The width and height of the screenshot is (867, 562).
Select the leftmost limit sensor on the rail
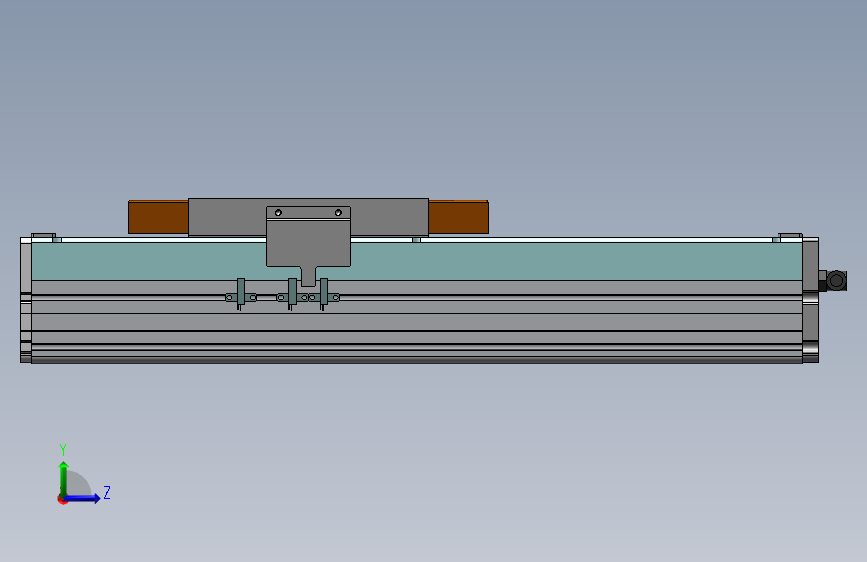click(241, 294)
